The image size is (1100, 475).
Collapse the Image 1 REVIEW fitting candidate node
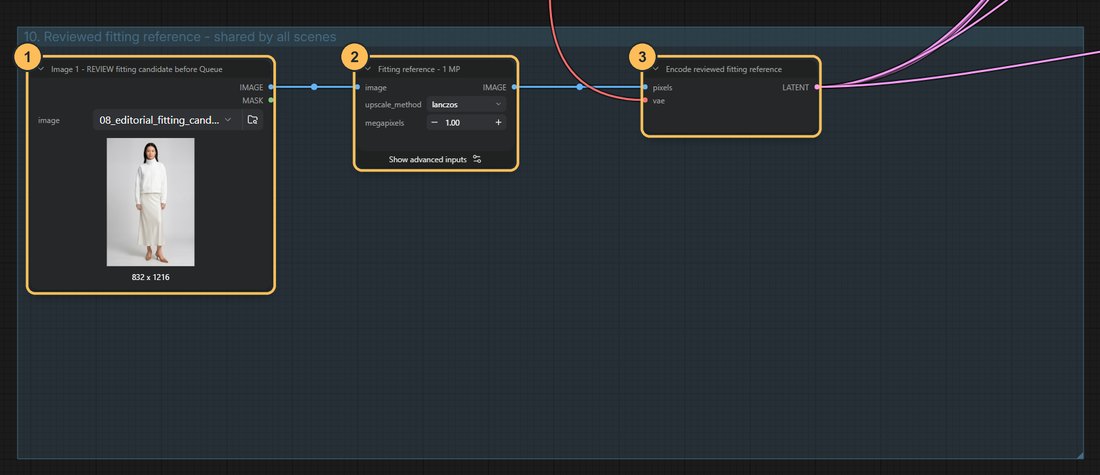[41, 69]
